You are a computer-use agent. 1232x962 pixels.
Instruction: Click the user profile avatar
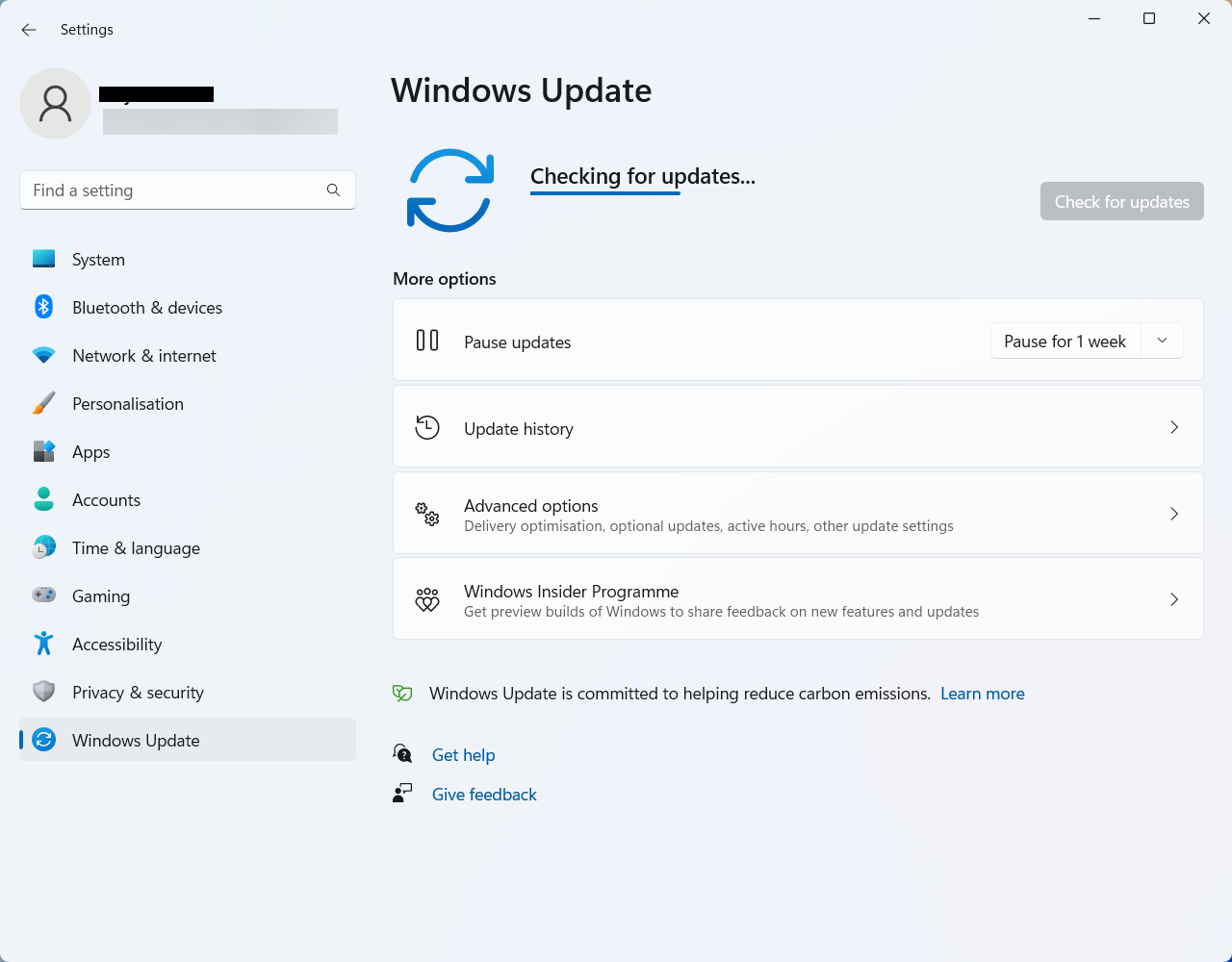click(56, 103)
